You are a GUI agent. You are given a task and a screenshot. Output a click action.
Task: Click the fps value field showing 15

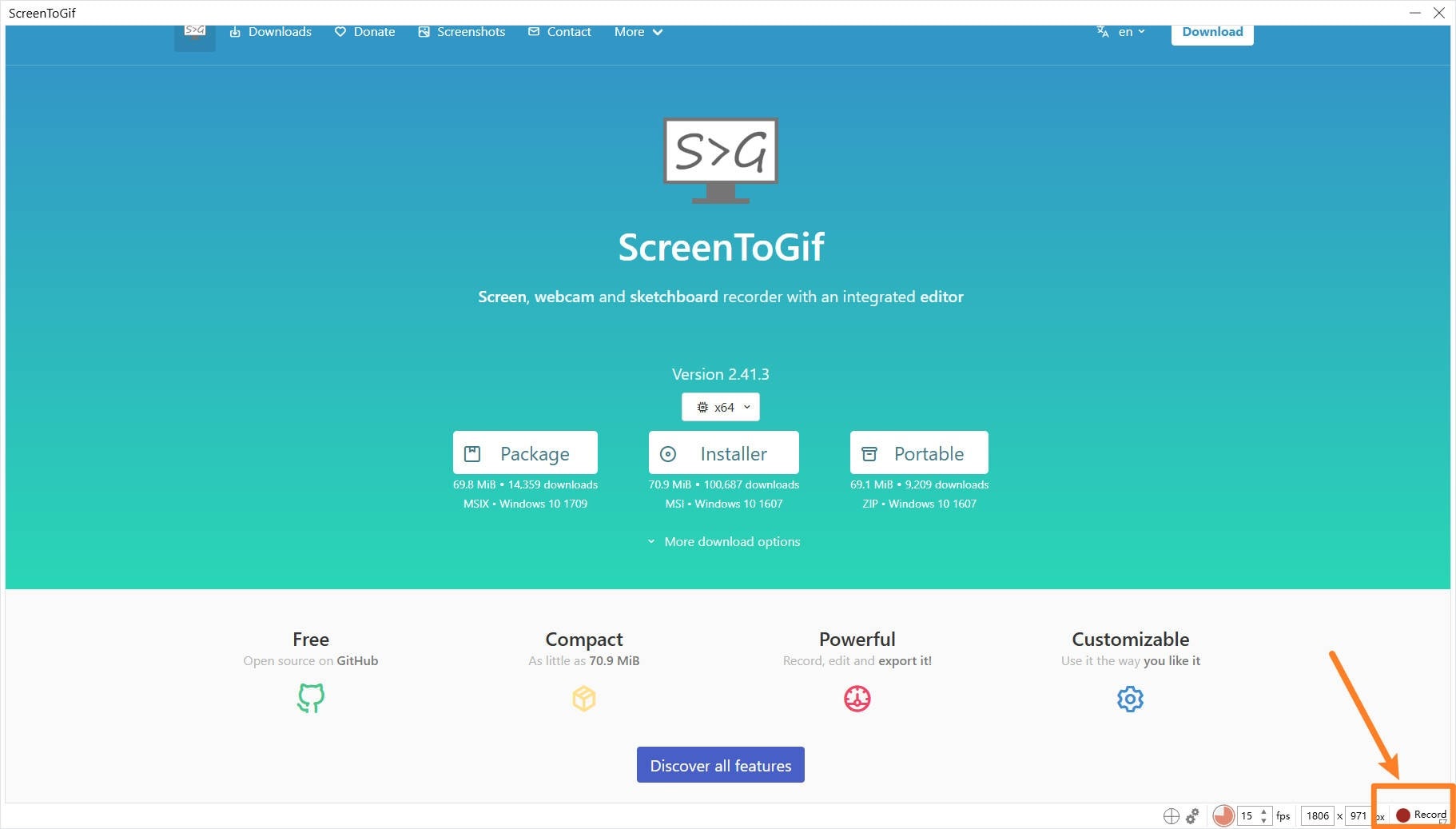click(1247, 815)
